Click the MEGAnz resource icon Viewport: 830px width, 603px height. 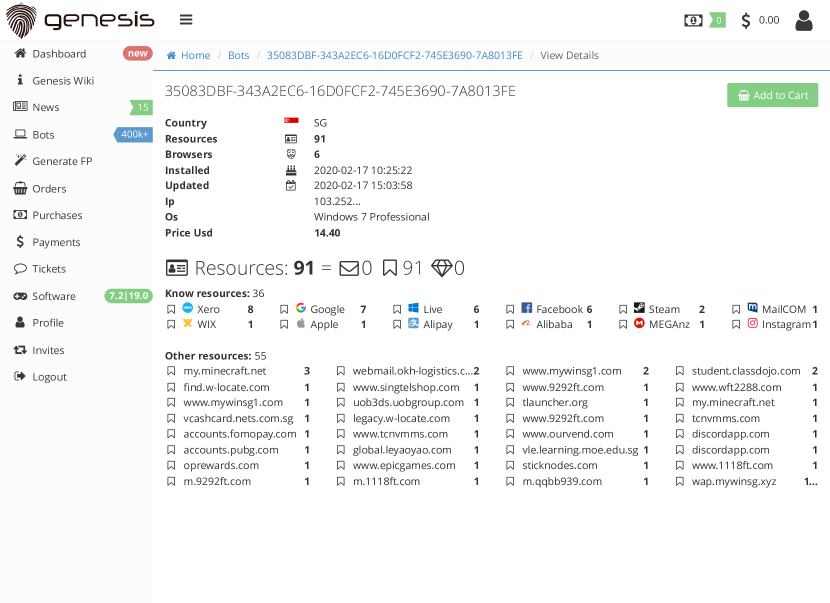(639, 323)
